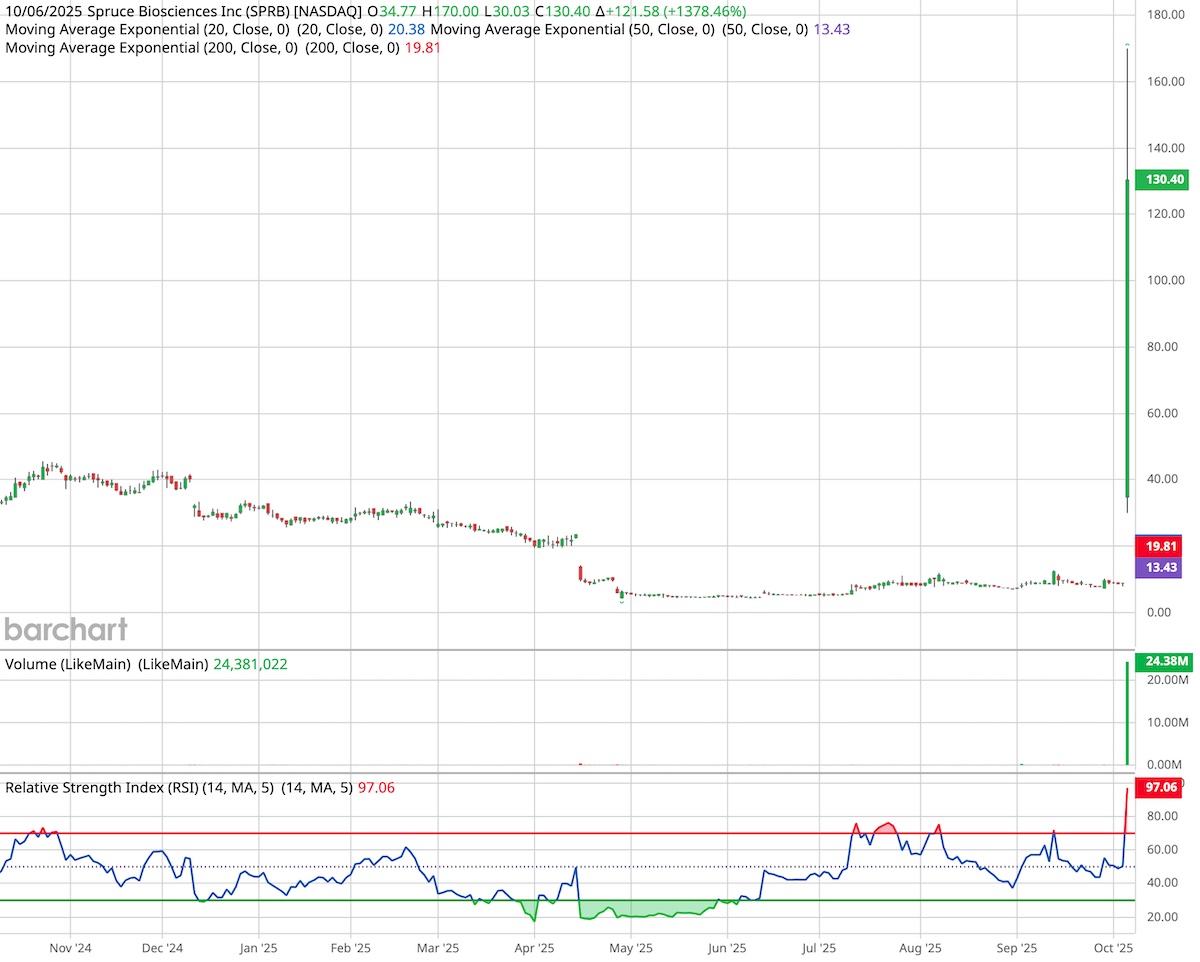Click the purple 13.43 EMA price tag
This screenshot has height=962, width=1200.
(x=1160, y=567)
